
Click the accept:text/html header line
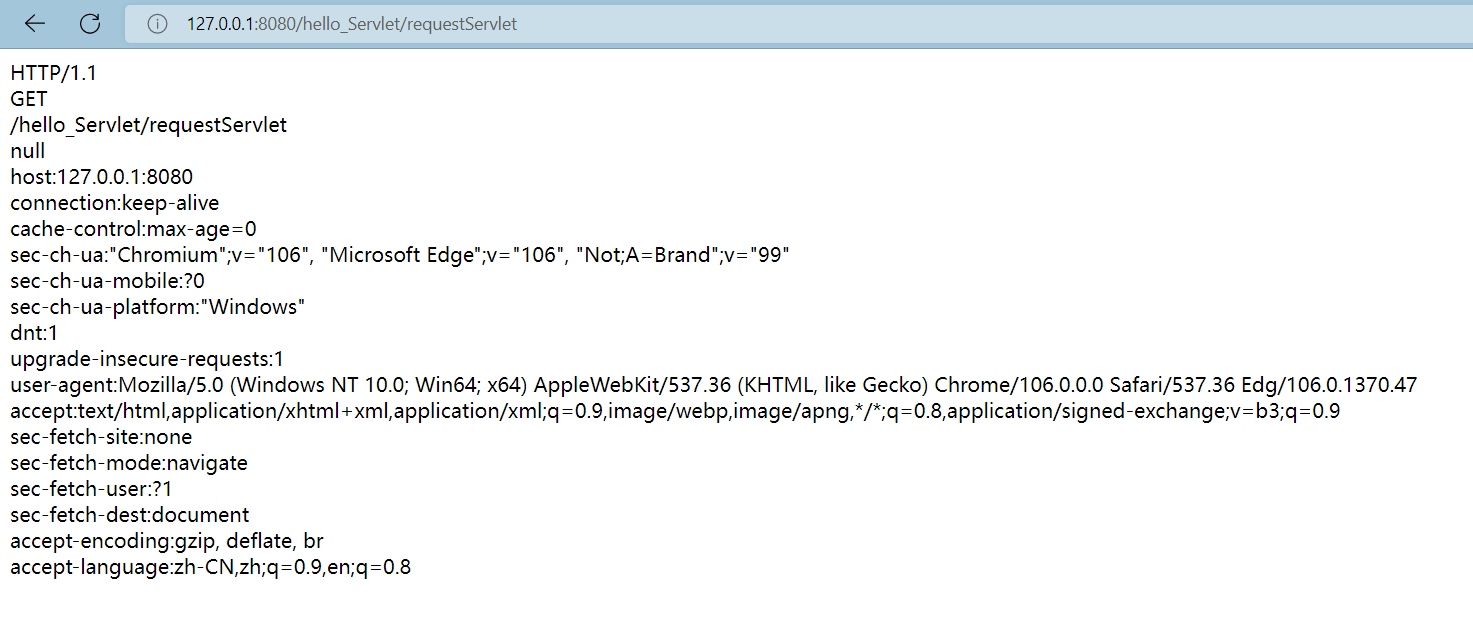tap(675, 411)
